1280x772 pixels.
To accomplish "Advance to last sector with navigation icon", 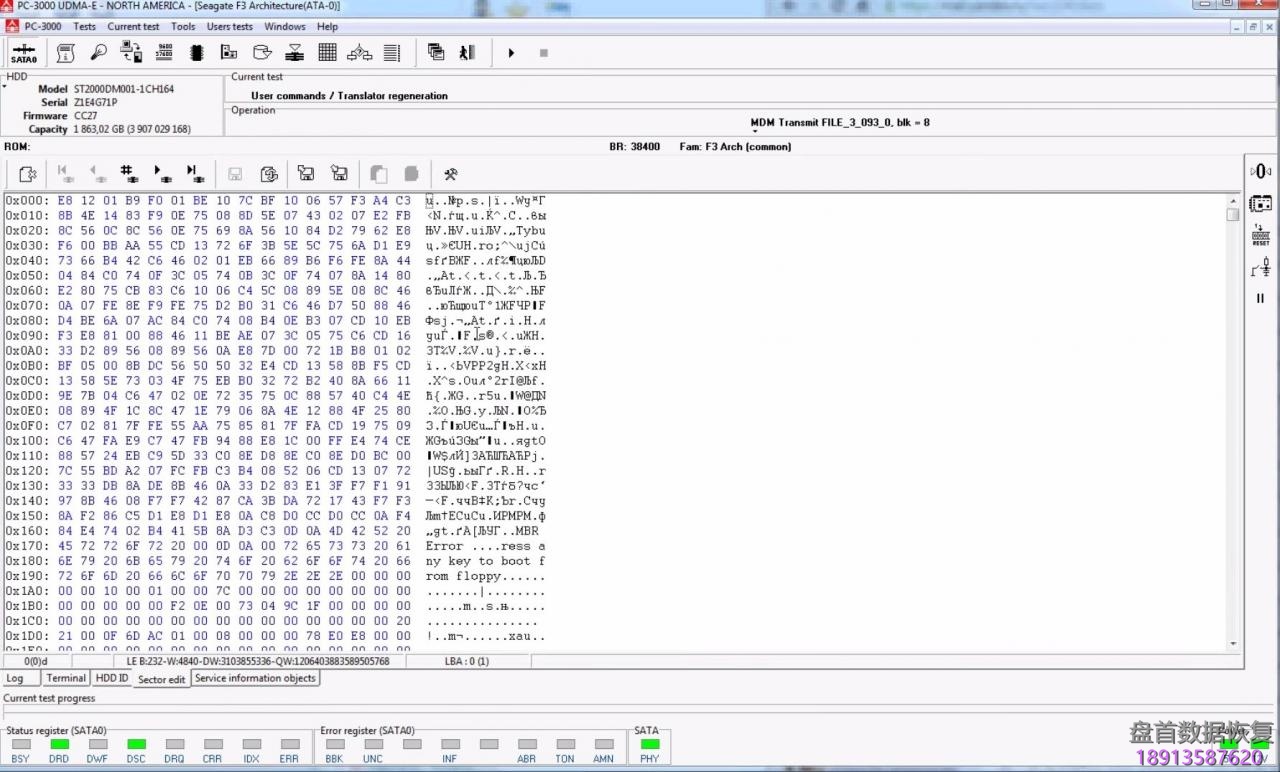I will [x=192, y=173].
